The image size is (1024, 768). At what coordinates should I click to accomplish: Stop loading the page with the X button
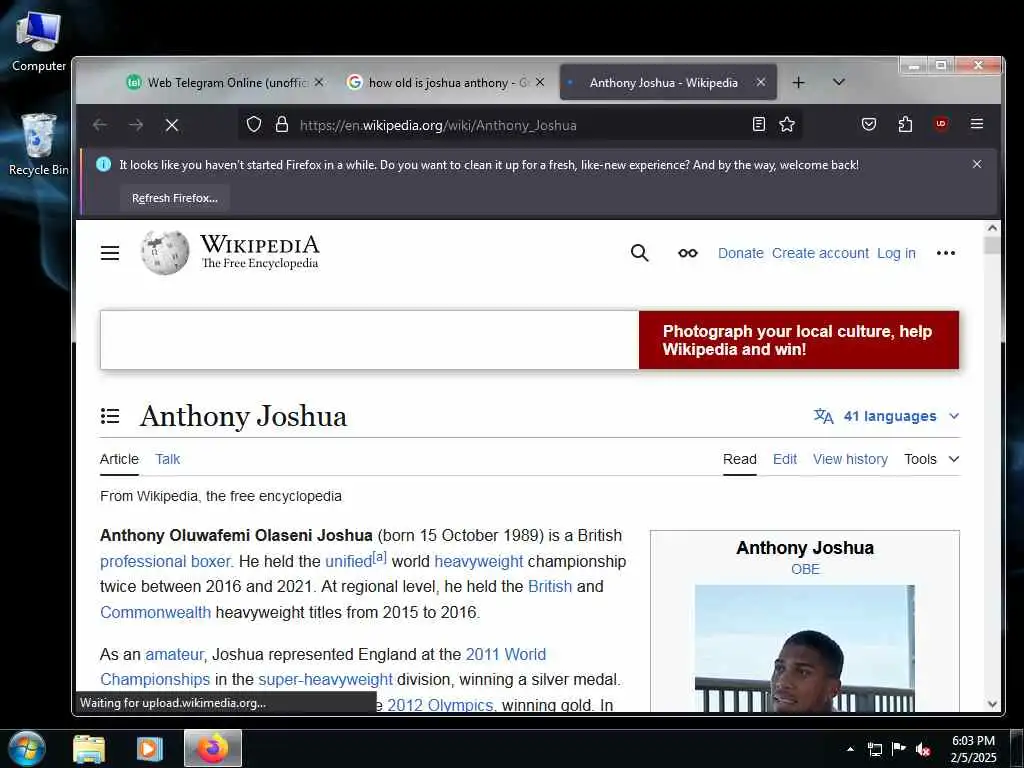(x=172, y=125)
